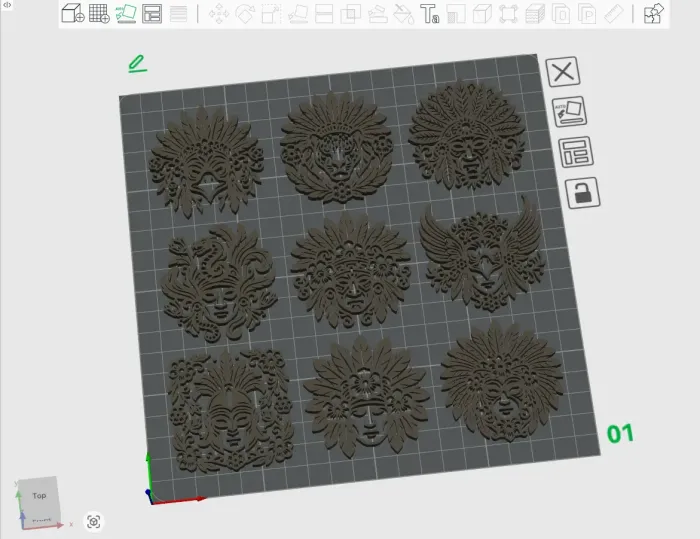Click the plain cube toolbar icon

point(482,14)
